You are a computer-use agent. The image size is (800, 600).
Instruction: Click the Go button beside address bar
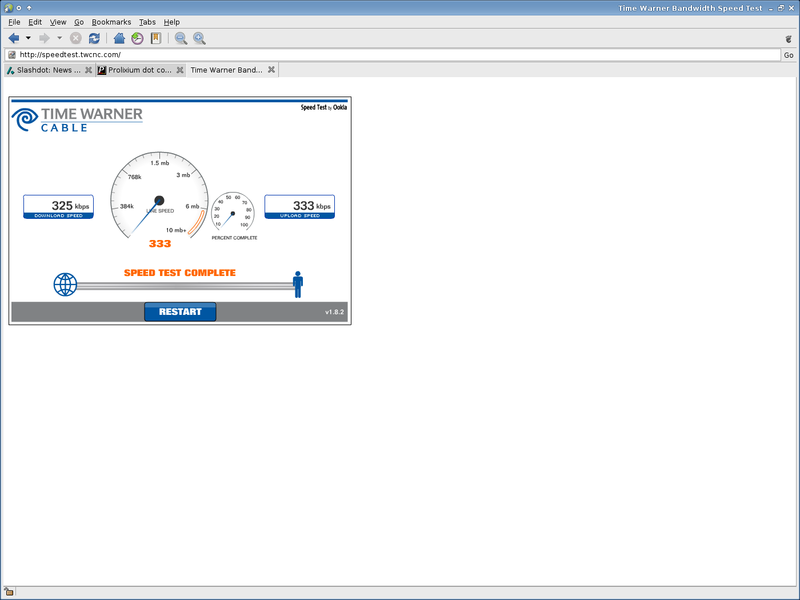click(789, 55)
